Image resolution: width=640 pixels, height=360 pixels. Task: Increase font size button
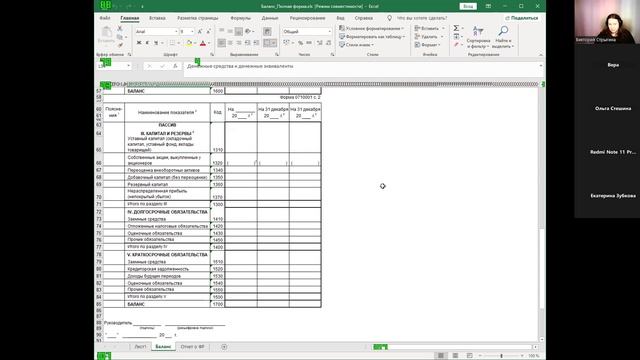pyautogui.click(x=200, y=31)
